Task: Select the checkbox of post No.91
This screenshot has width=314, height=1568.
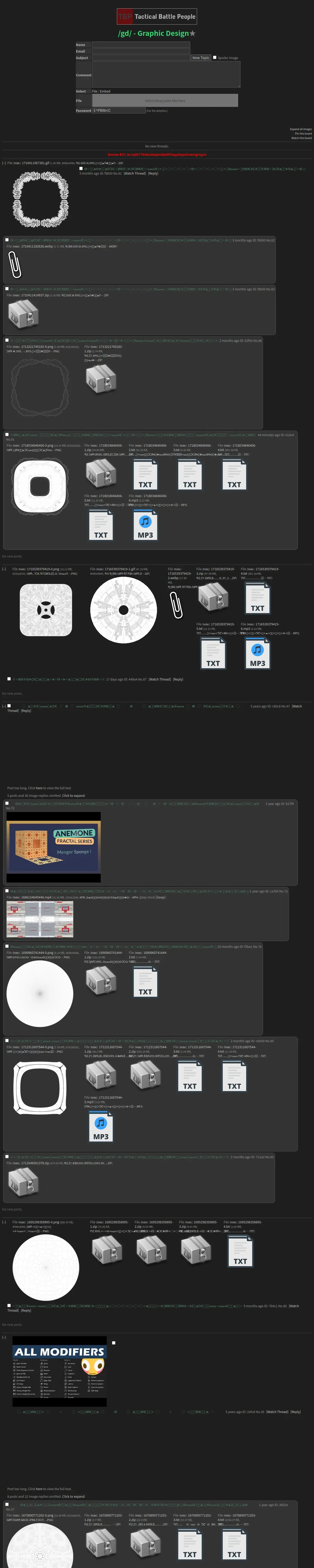Action: pos(7,435)
